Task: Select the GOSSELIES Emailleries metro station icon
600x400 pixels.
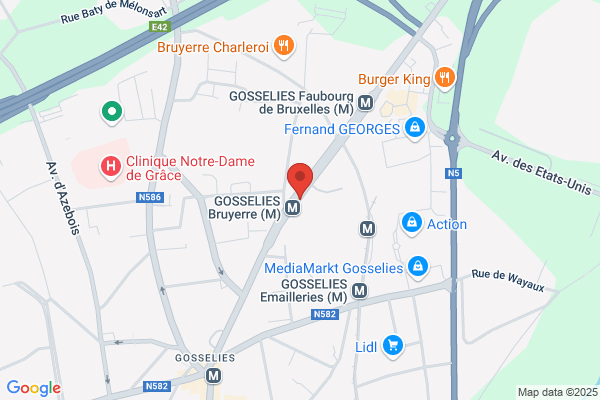Action: point(359,291)
